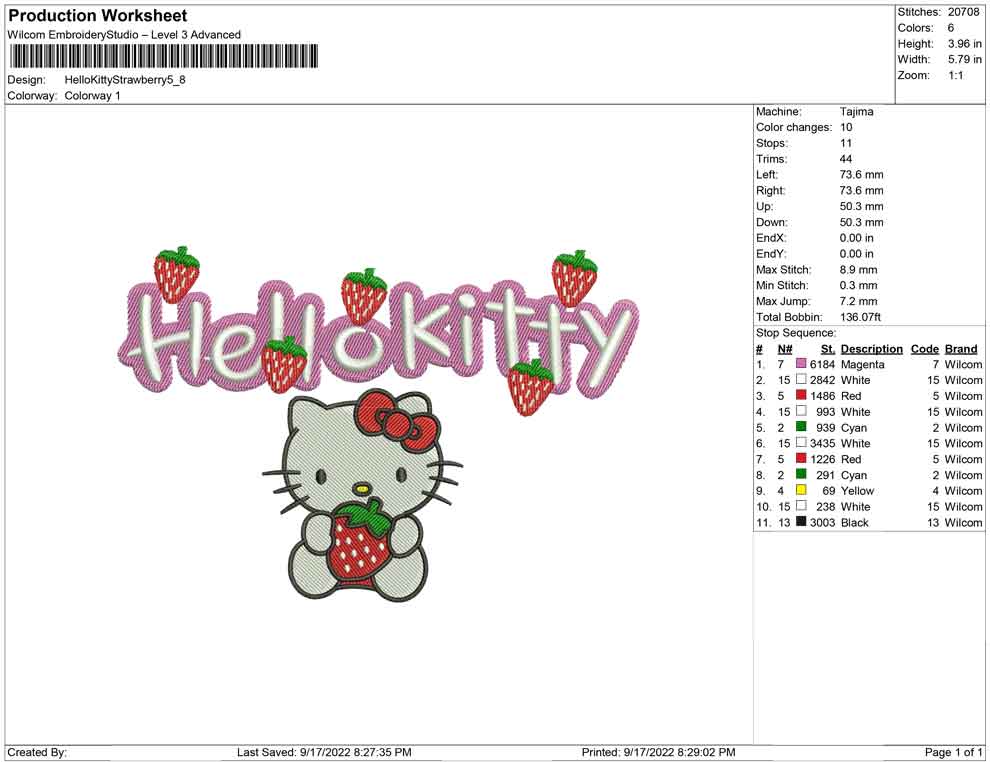Click the 'Colorway 1' value

[x=92, y=96]
